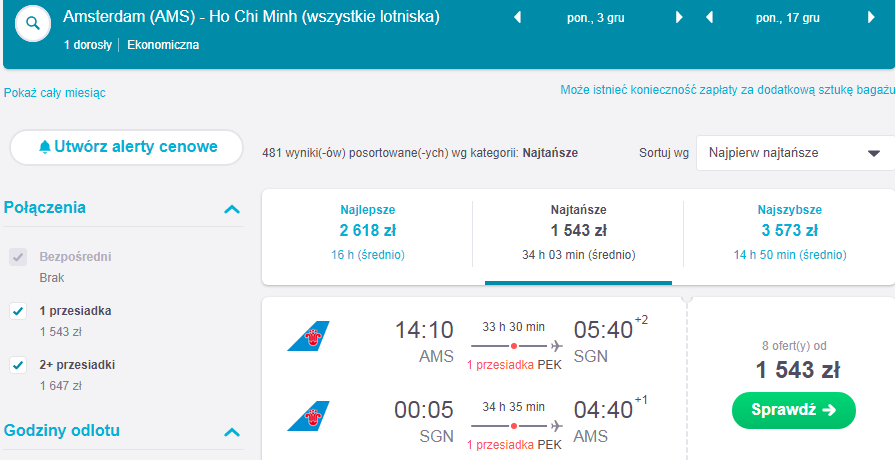Switch to the Najszybsze tab
The image size is (895, 460).
[x=789, y=234]
